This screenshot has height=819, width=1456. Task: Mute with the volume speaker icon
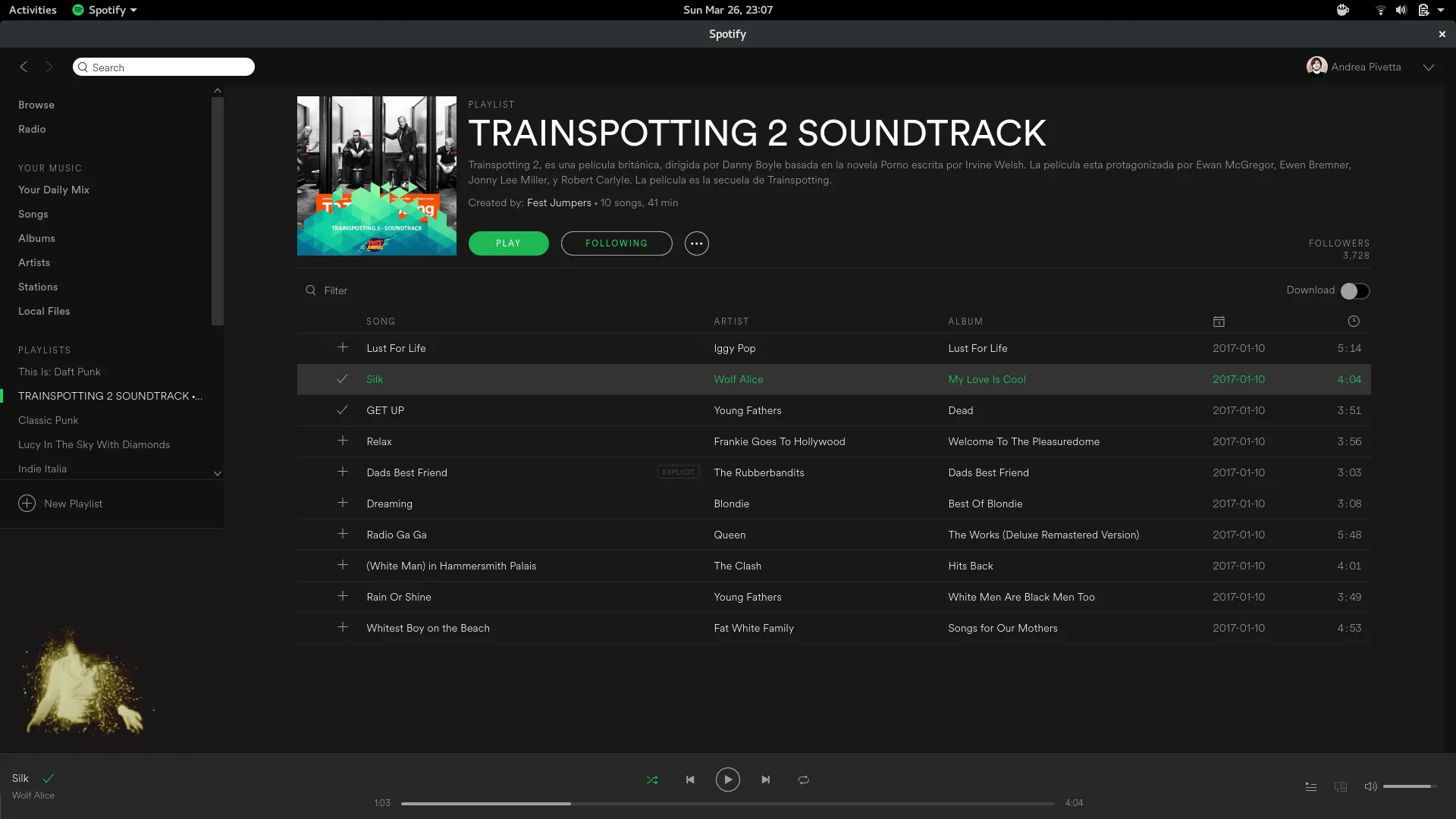point(1370,786)
